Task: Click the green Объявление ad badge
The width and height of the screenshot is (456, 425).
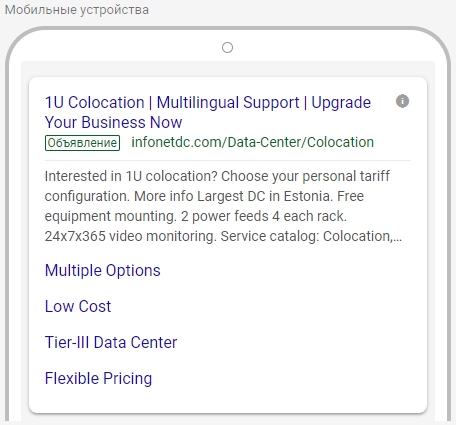Action: pos(82,143)
